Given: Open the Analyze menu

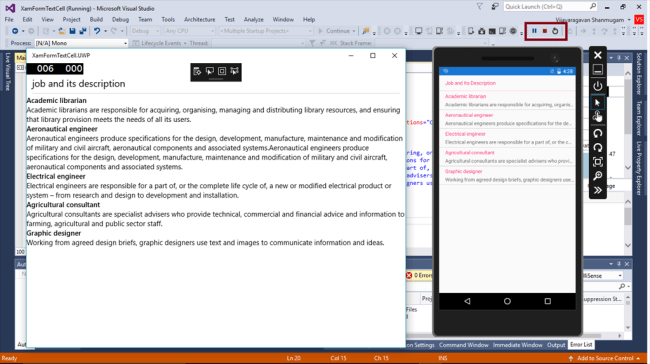Looking at the screenshot, I should (253, 19).
